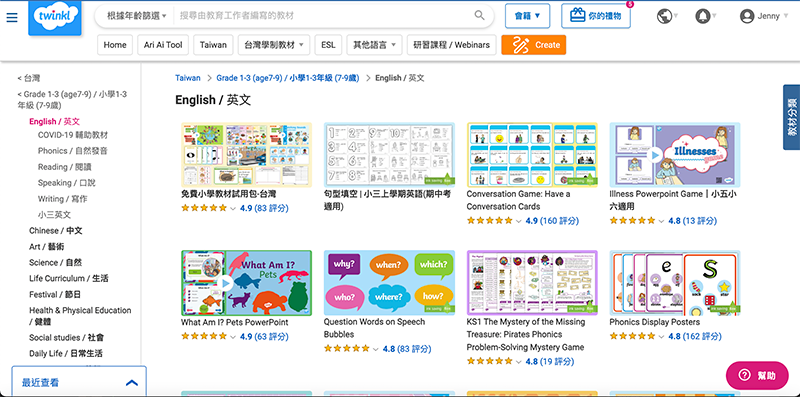Expand rating details for Phonics Display Posters
This screenshot has height=397, width=800.
click(662, 336)
